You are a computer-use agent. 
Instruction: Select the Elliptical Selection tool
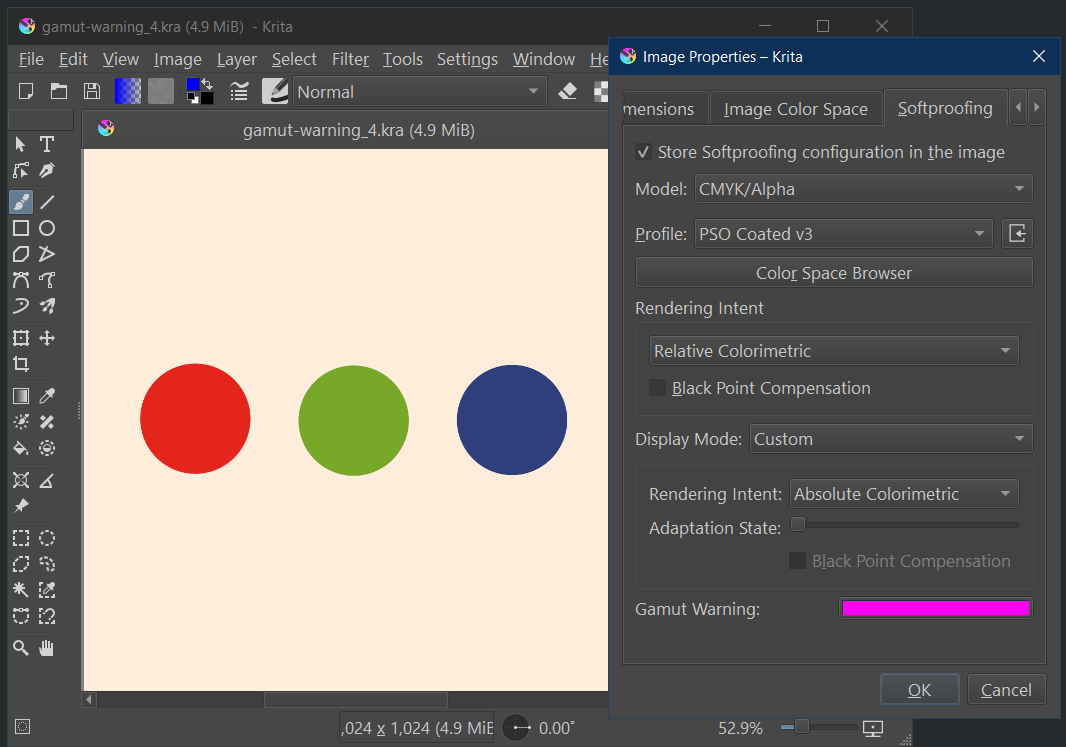click(47, 538)
